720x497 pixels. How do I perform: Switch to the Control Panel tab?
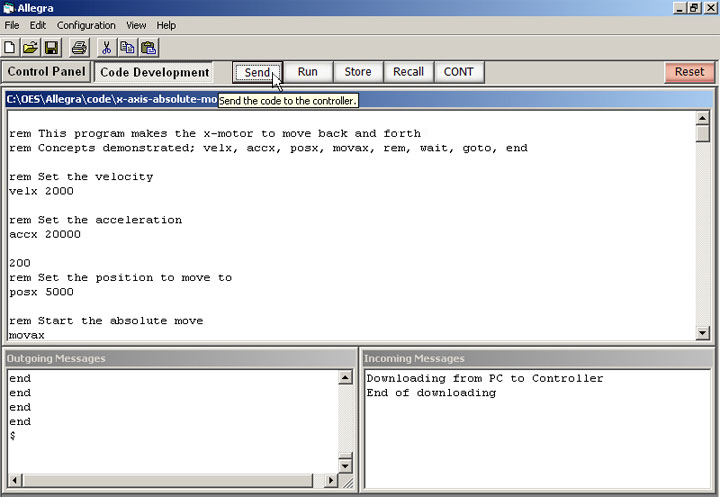click(x=46, y=72)
